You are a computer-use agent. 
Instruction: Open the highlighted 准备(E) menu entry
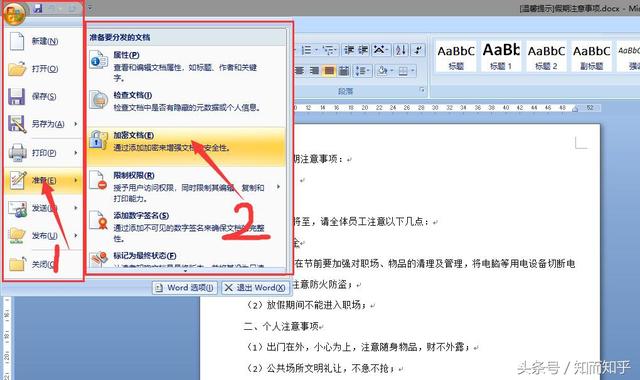(x=43, y=180)
